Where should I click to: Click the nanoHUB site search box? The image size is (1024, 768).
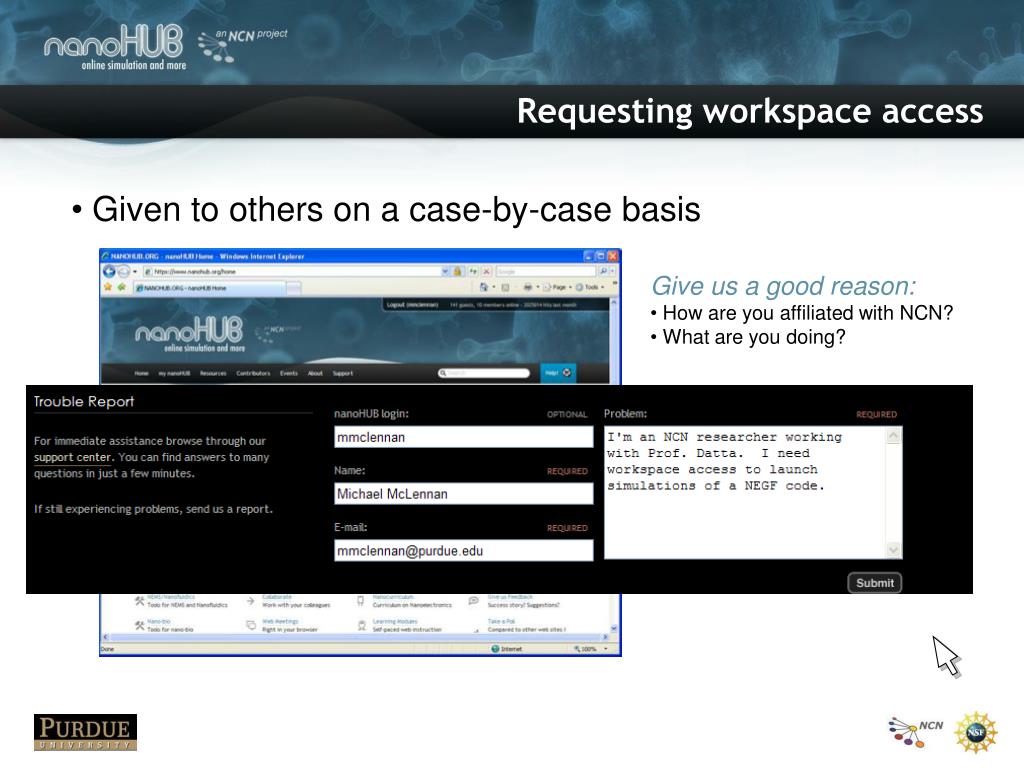(x=483, y=373)
